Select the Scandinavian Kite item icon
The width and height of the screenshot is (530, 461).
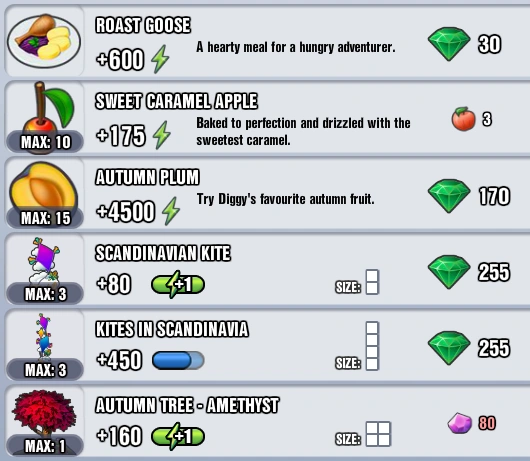point(44,260)
